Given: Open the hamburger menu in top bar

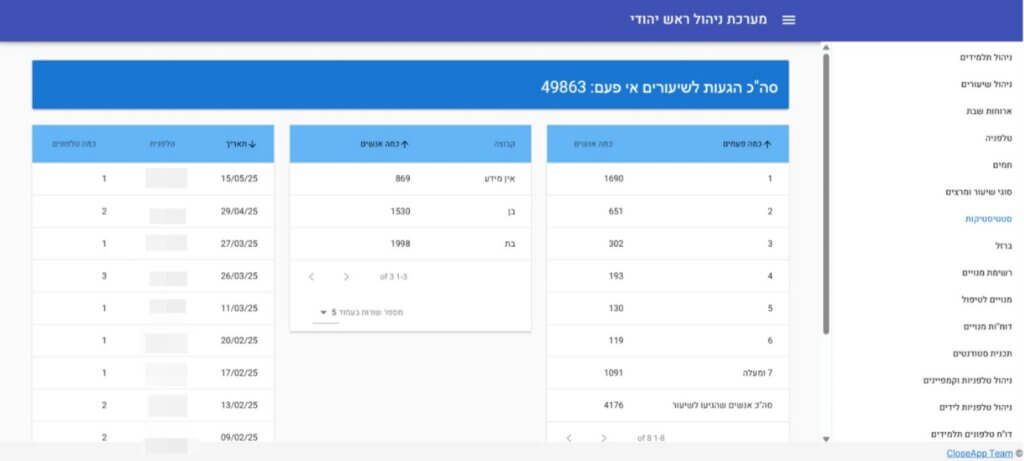Looking at the screenshot, I should 789,20.
